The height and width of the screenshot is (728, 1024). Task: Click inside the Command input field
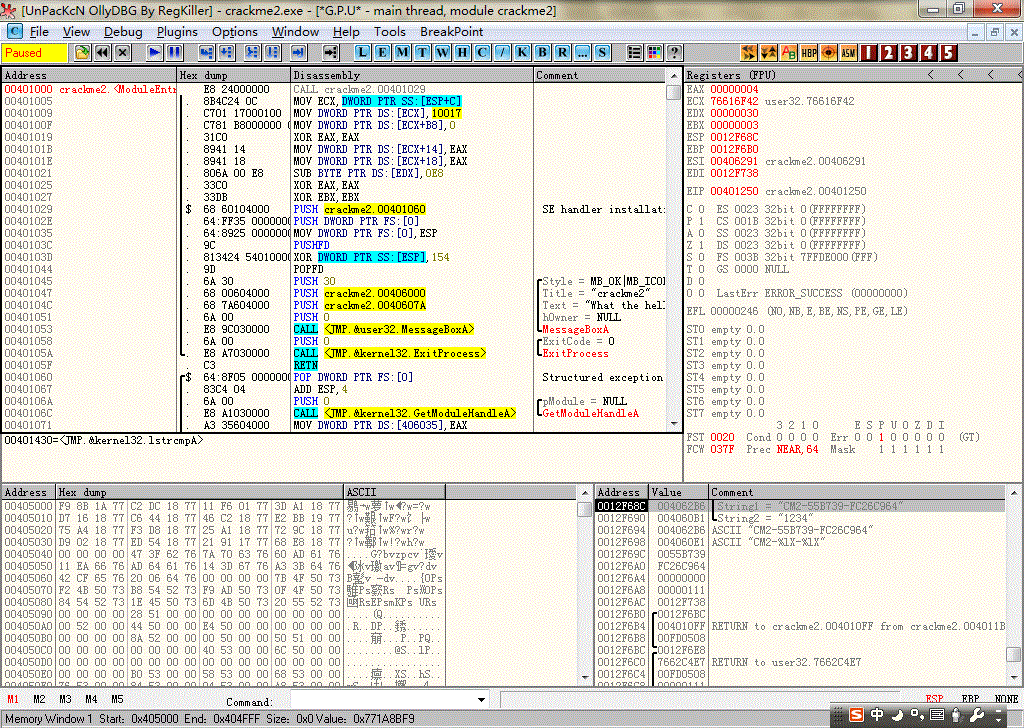pos(380,700)
